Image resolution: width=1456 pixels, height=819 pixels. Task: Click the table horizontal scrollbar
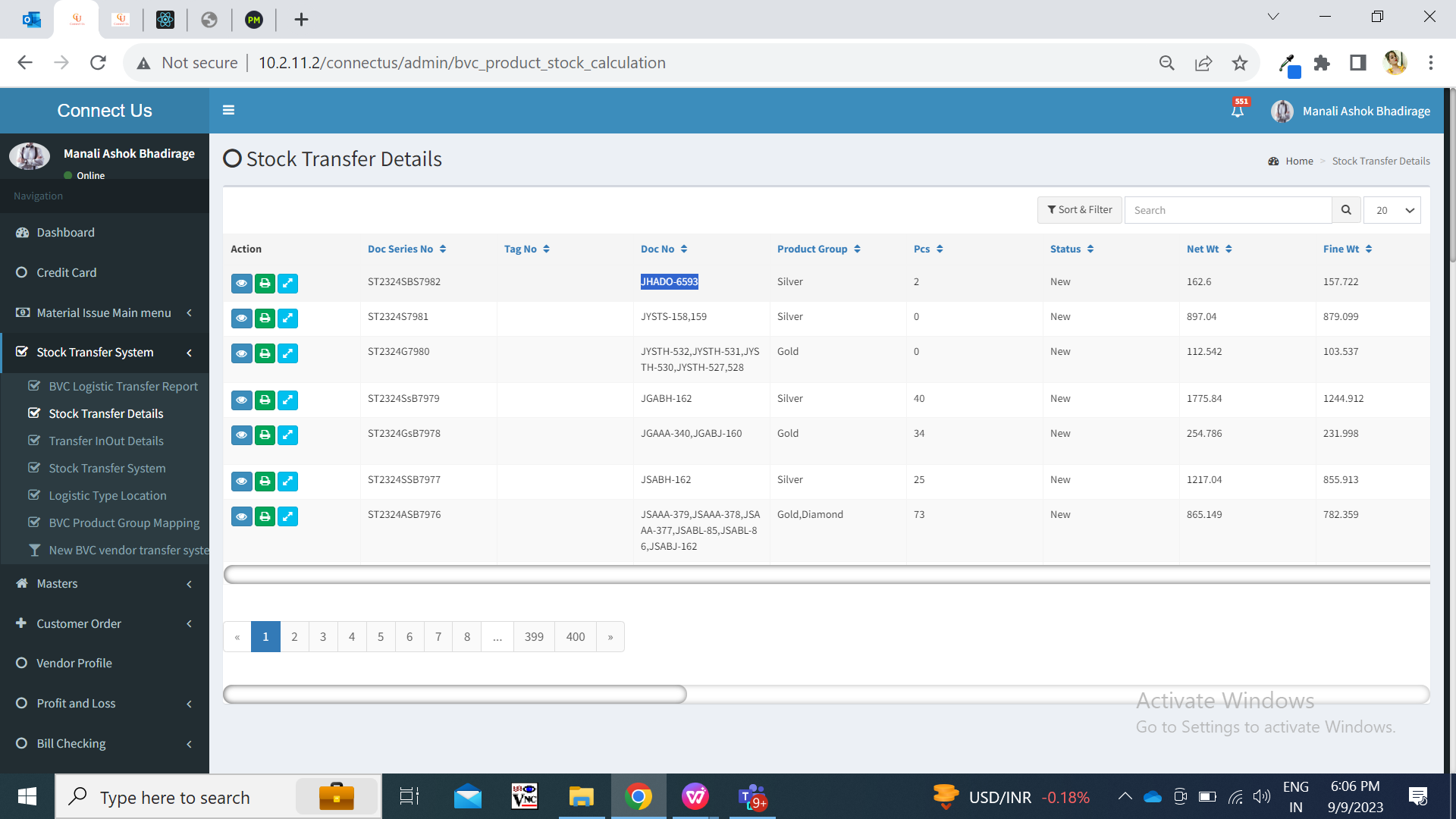(x=827, y=574)
